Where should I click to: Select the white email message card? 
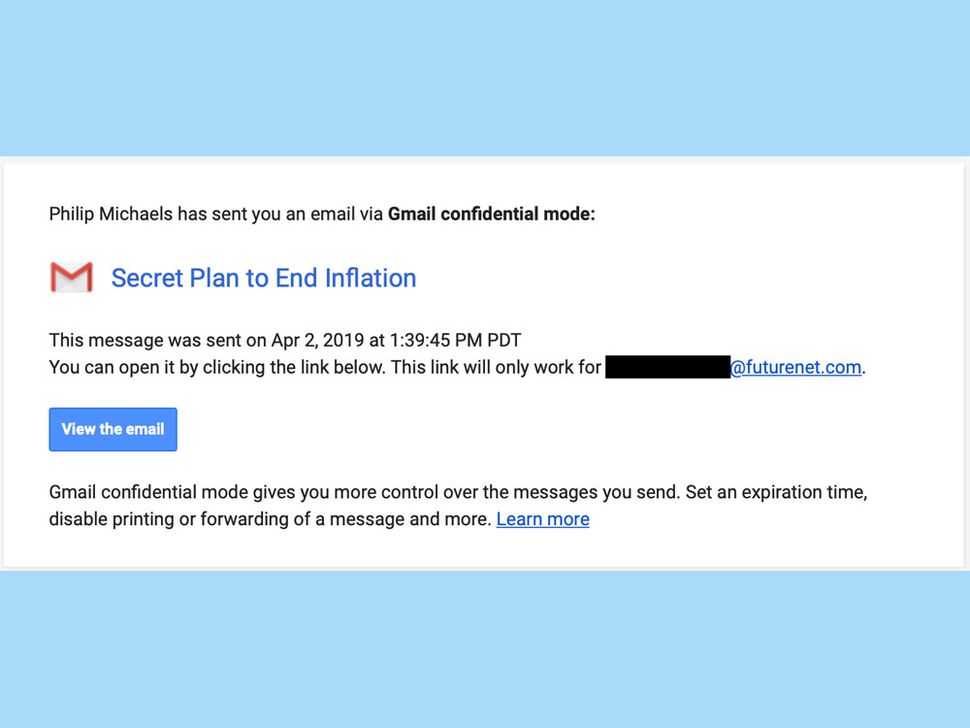485,365
